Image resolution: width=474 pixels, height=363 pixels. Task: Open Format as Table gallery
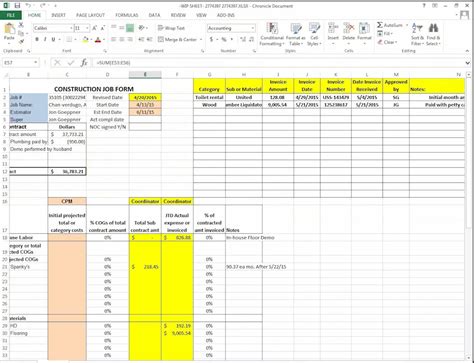tap(295, 34)
